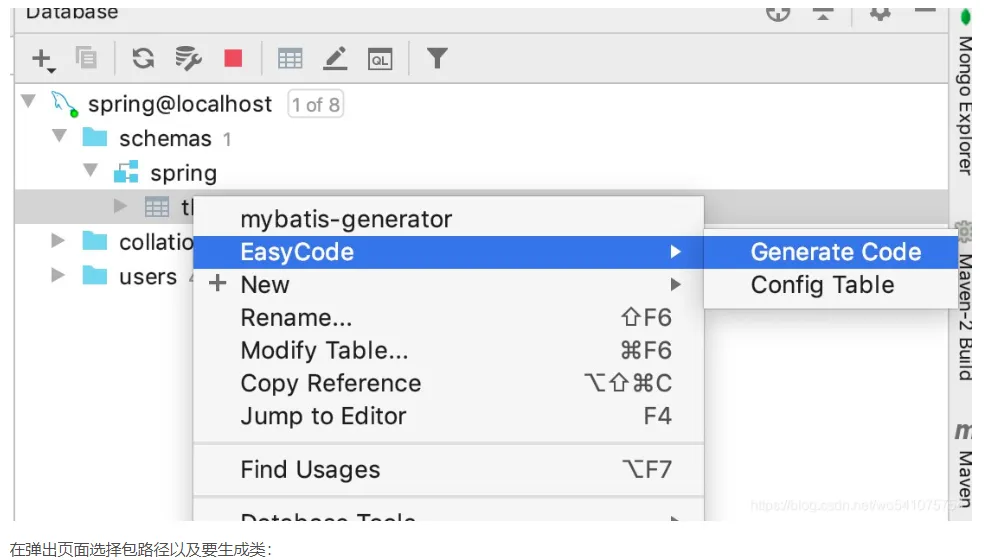Click the '1 of 8' schema selector badge

point(315,104)
